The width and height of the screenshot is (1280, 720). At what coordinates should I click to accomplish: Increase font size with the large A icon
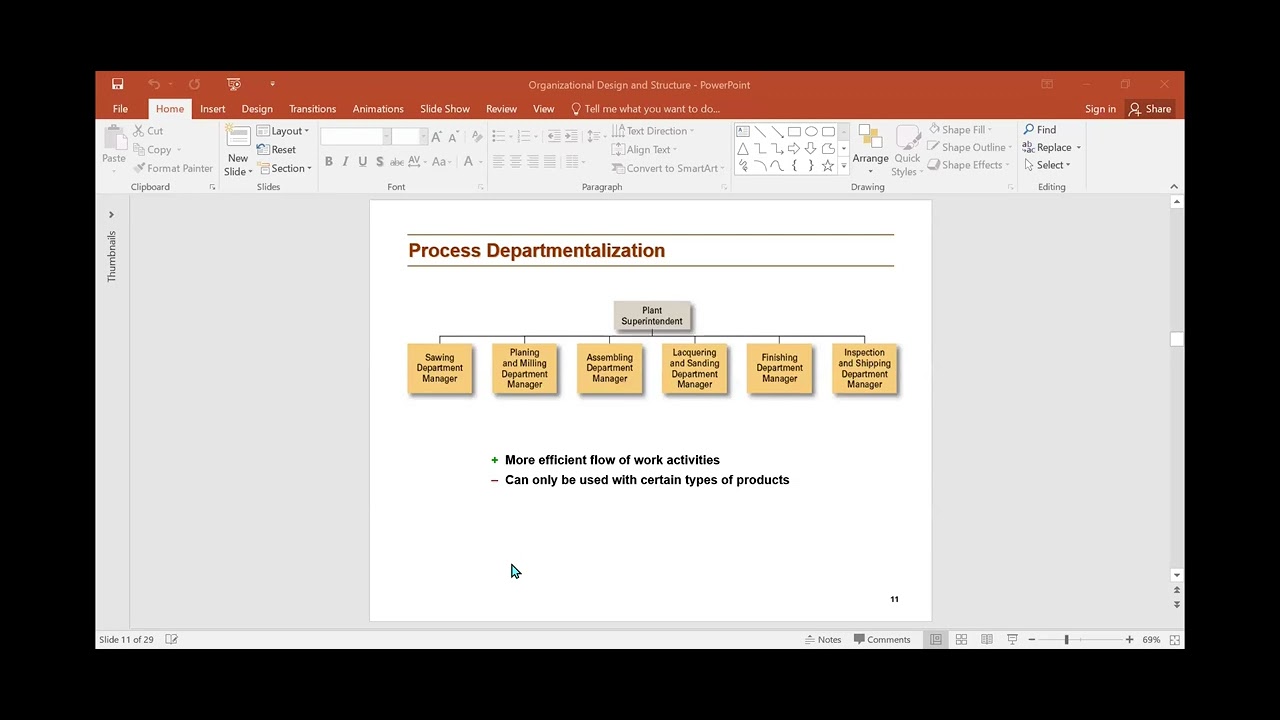[x=436, y=137]
